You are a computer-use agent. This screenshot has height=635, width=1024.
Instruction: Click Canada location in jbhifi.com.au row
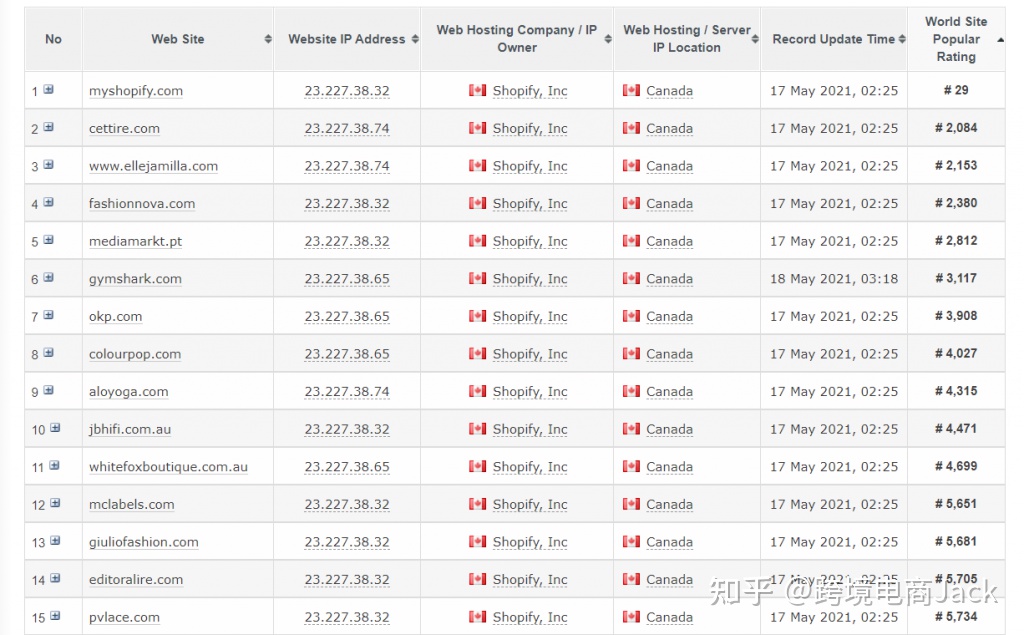click(669, 429)
